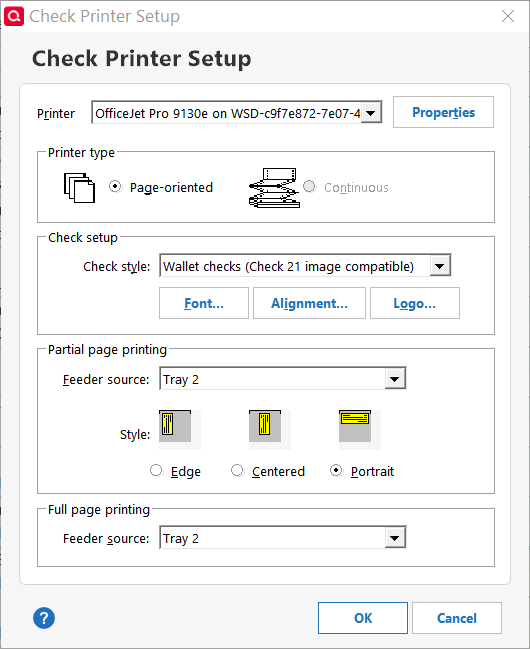Expand Partial page printing Feeder source dropdown
Screen dimensions: 530x649
(x=395, y=379)
